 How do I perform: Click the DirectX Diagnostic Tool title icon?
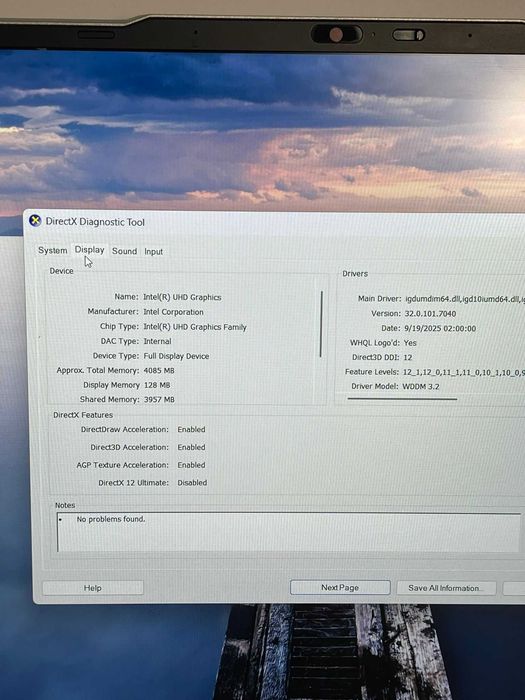pyautogui.click(x=35, y=221)
